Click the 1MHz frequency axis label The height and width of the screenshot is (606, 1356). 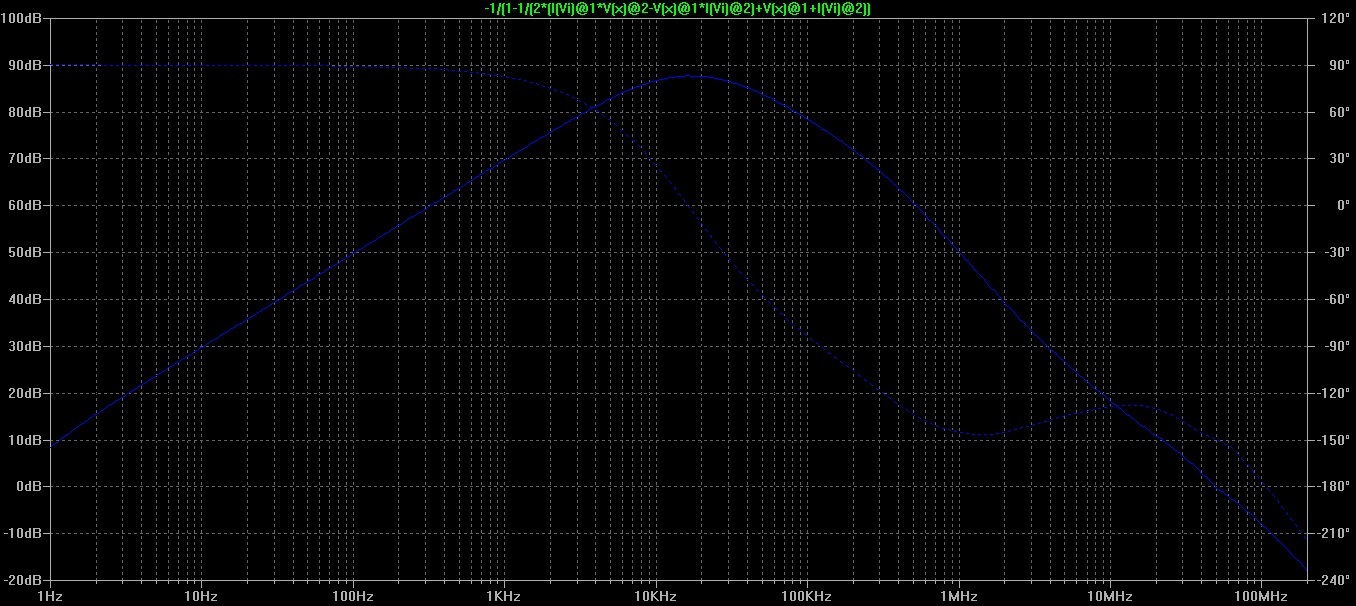[x=958, y=597]
